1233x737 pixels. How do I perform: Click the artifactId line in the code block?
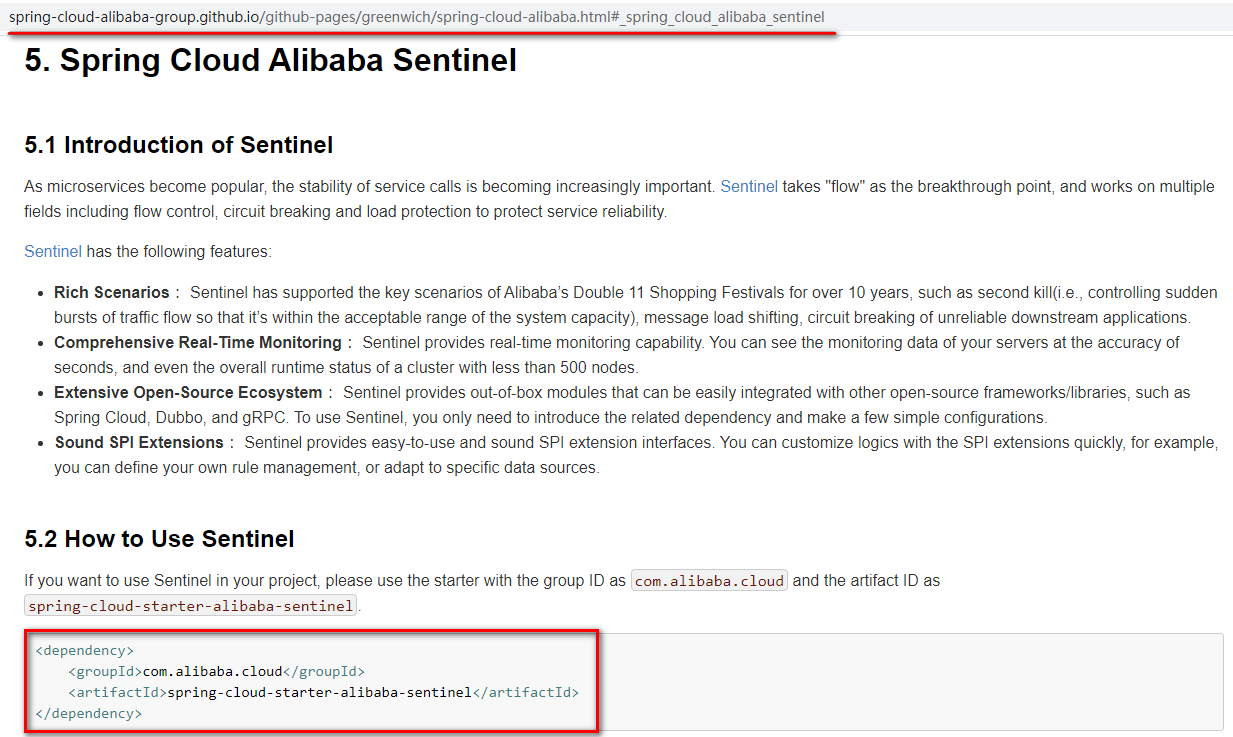323,692
